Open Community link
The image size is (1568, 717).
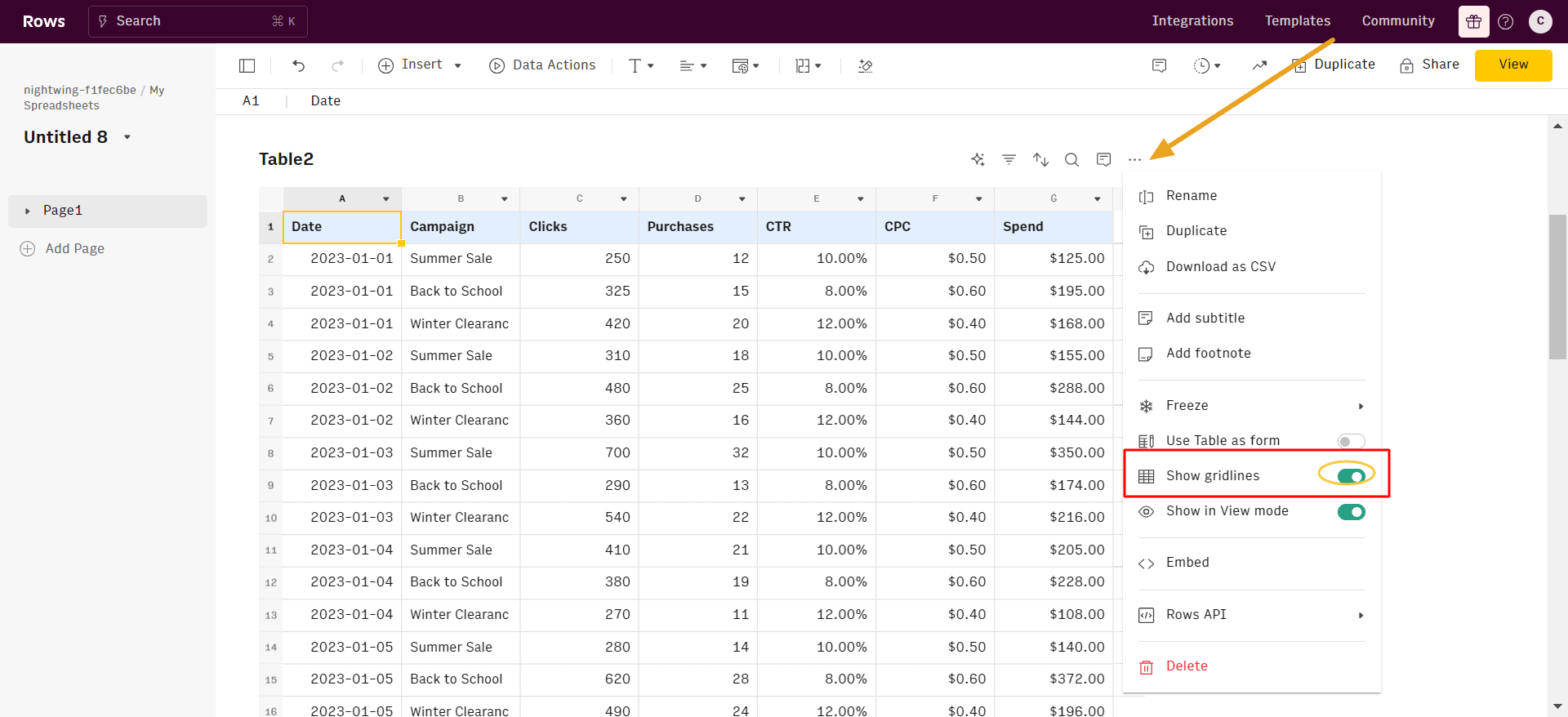(x=1398, y=21)
